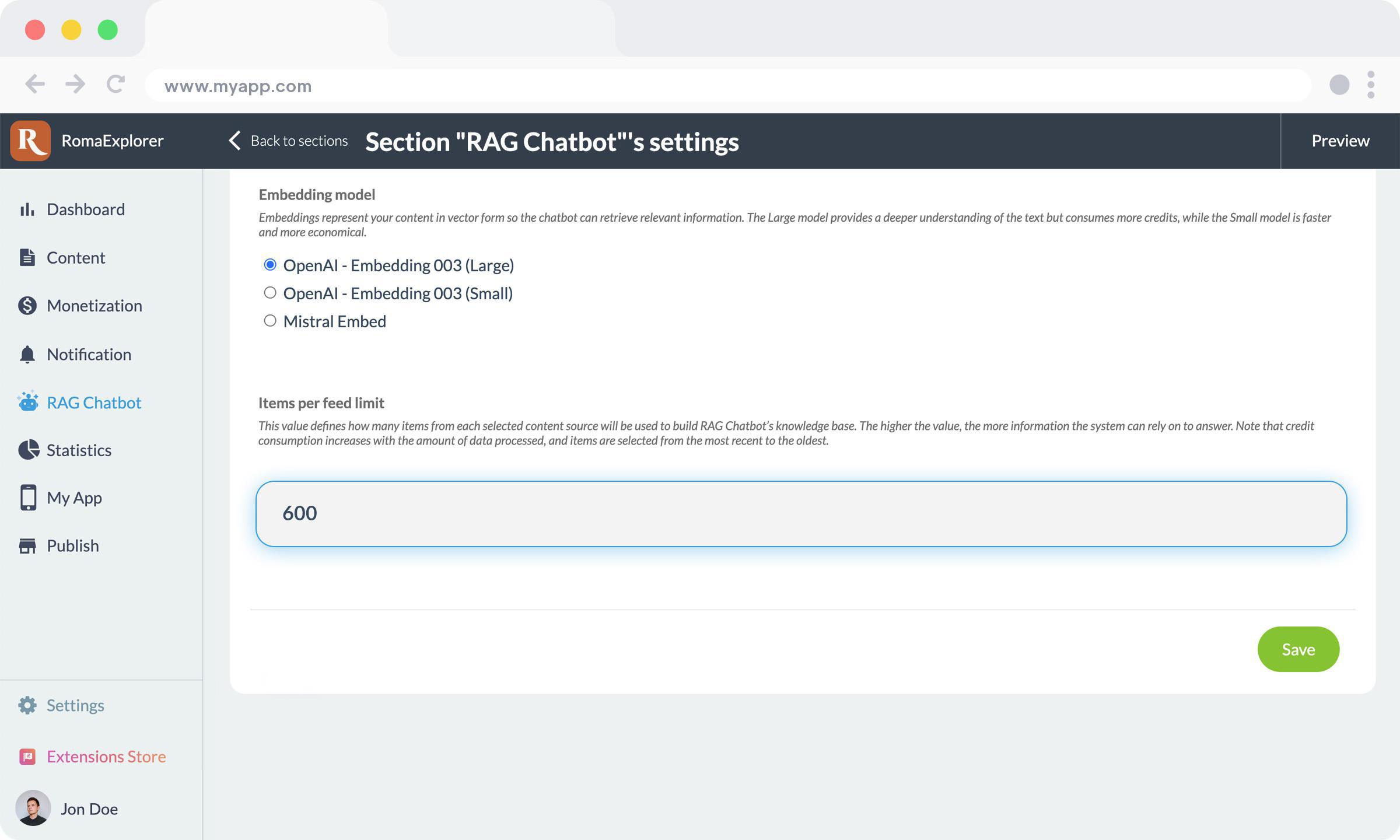Go back using the Back to sections chevron

[235, 141]
